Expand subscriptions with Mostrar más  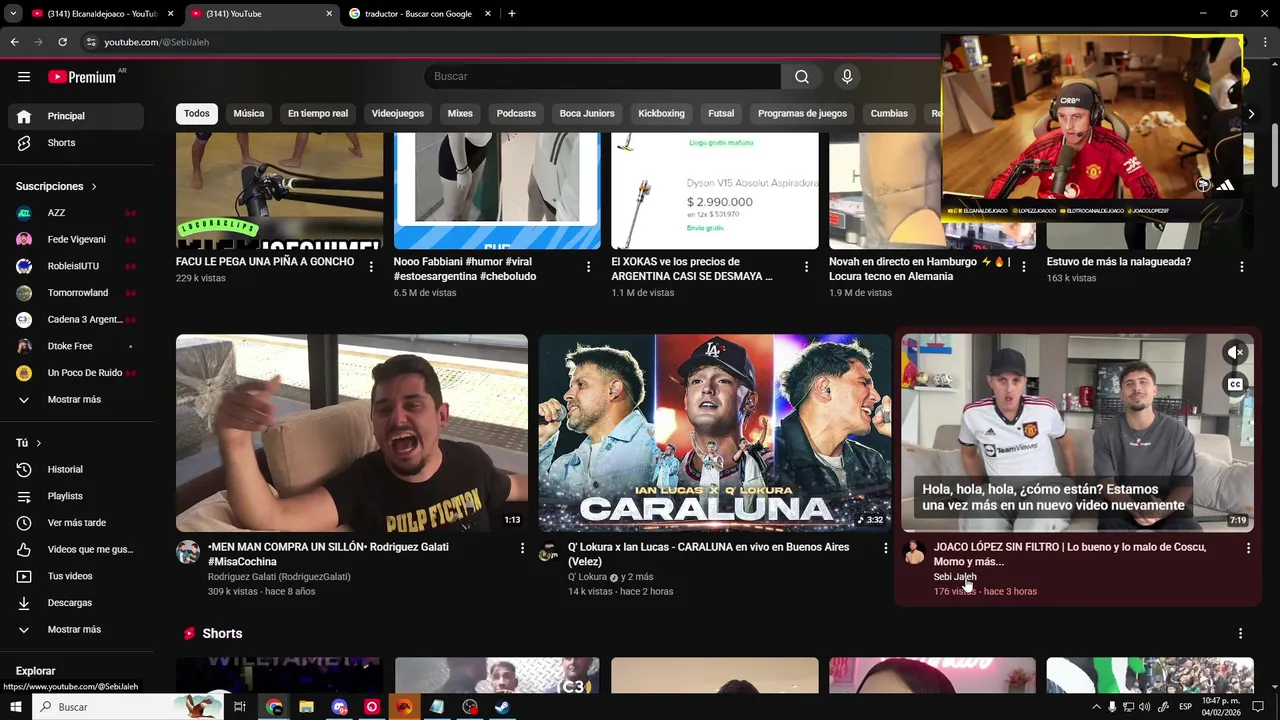tap(76, 400)
